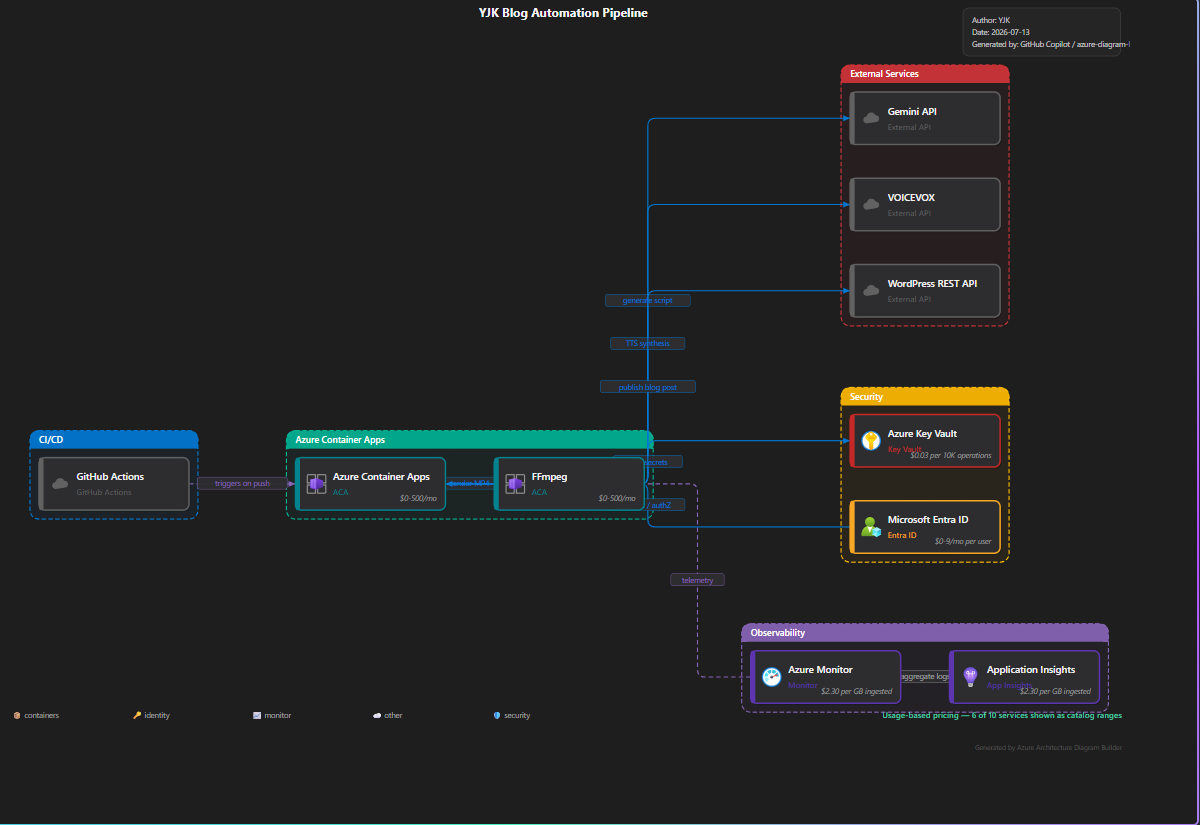Select the Azure Container Apps group header
Viewport: 1200px width, 825px height.
(470, 439)
